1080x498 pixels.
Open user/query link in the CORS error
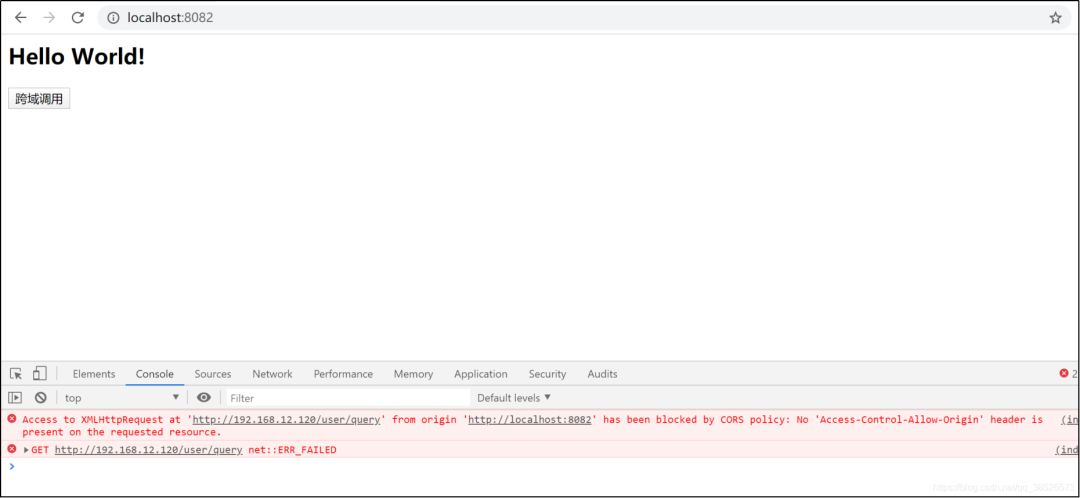coord(286,419)
